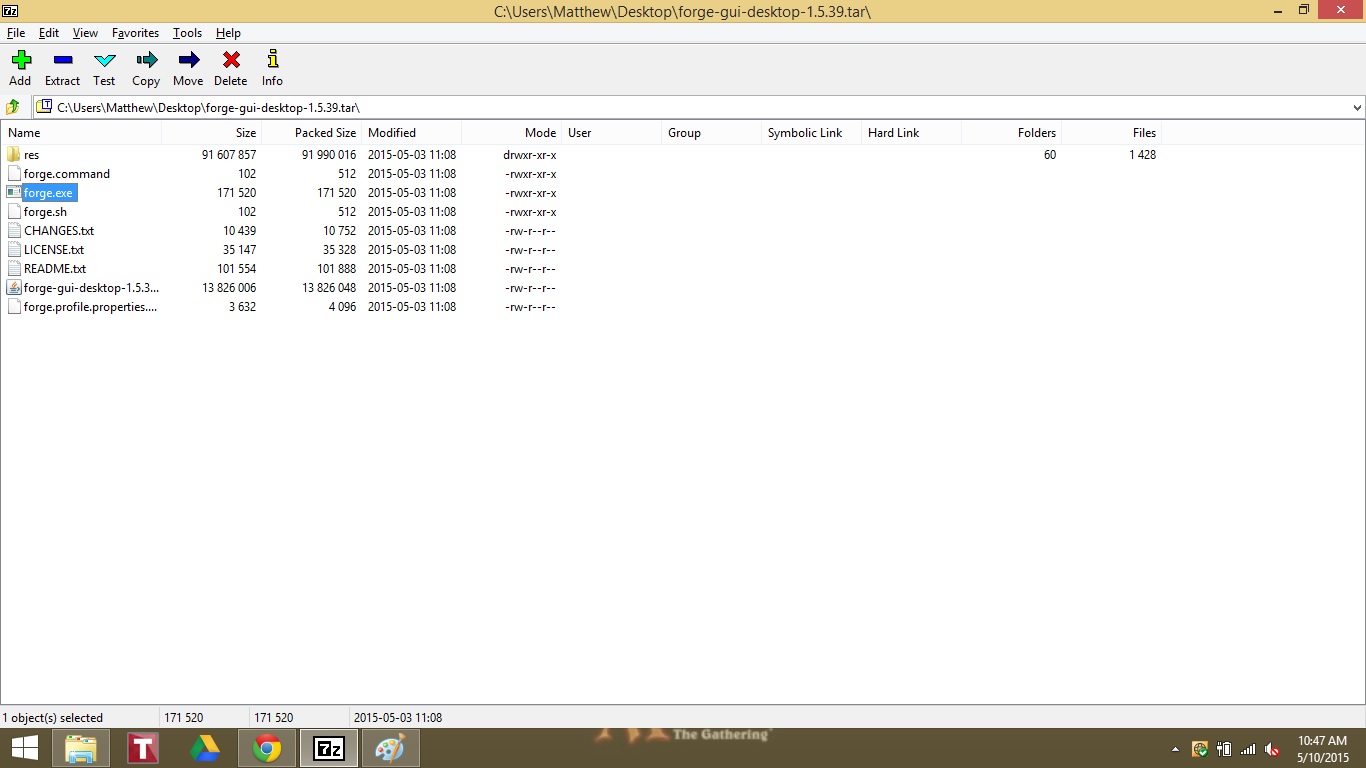Show hidden system tray icons
The image size is (1366, 768).
(x=1175, y=749)
